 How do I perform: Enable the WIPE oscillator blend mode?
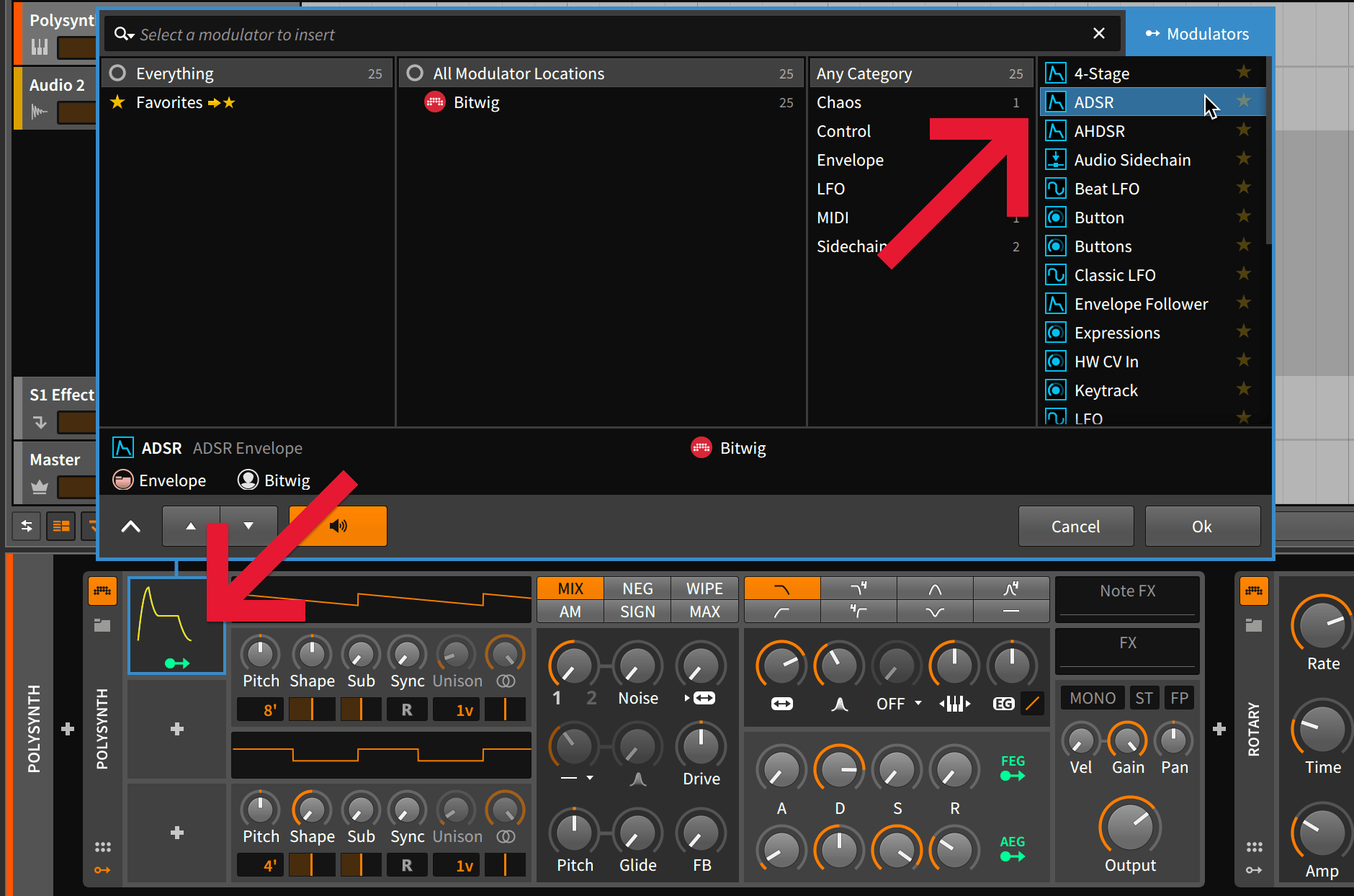tap(704, 588)
